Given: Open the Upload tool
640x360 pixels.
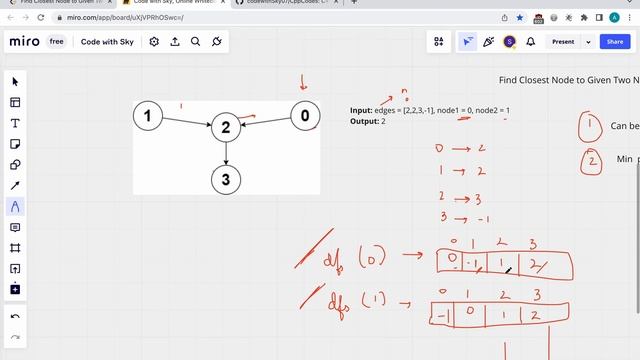Looking at the screenshot, I should pos(15,269).
